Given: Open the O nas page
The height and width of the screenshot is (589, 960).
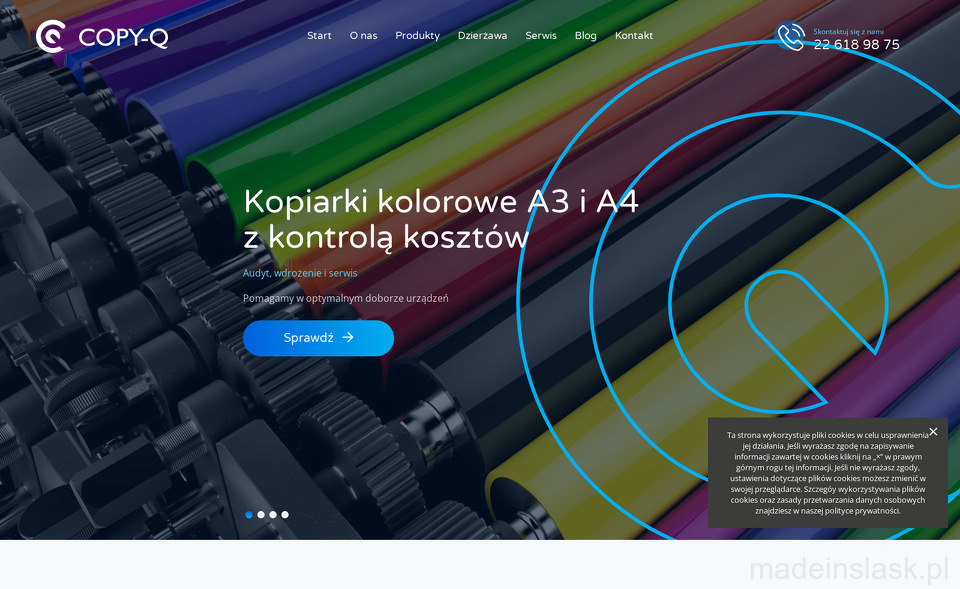Looking at the screenshot, I should tap(363, 36).
